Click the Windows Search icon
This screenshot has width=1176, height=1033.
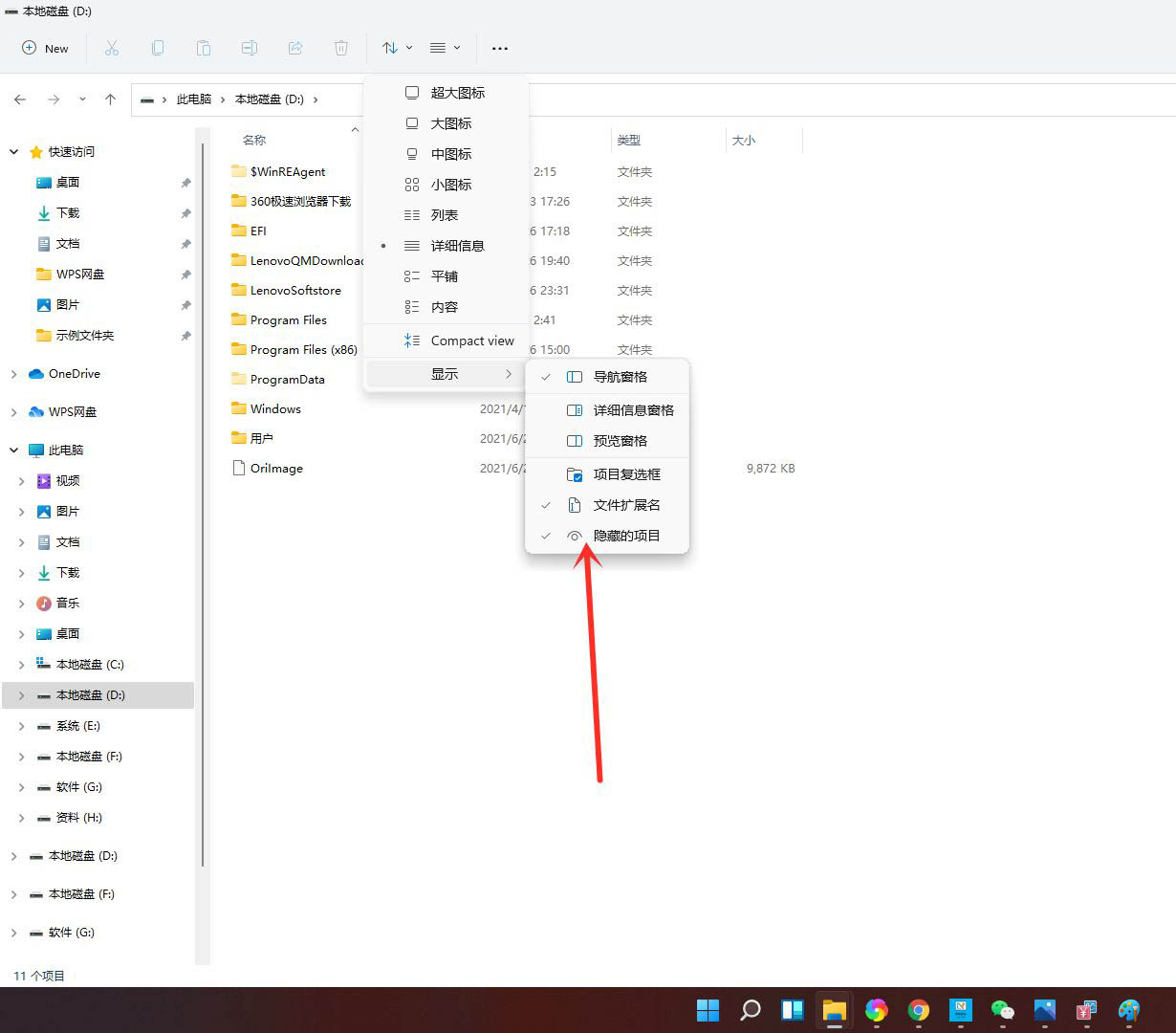tap(750, 1010)
